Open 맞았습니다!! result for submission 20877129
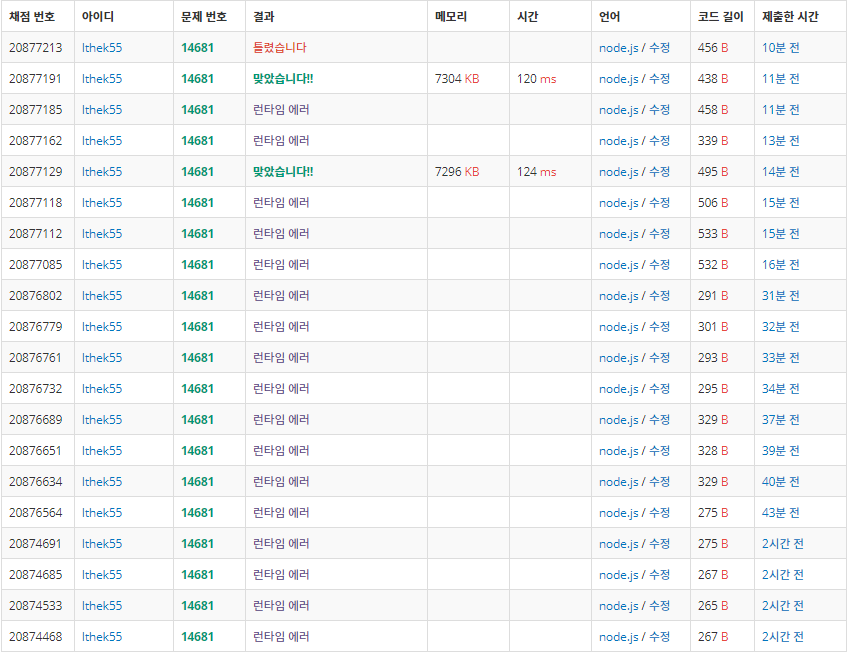The width and height of the screenshot is (848, 653). (283, 172)
